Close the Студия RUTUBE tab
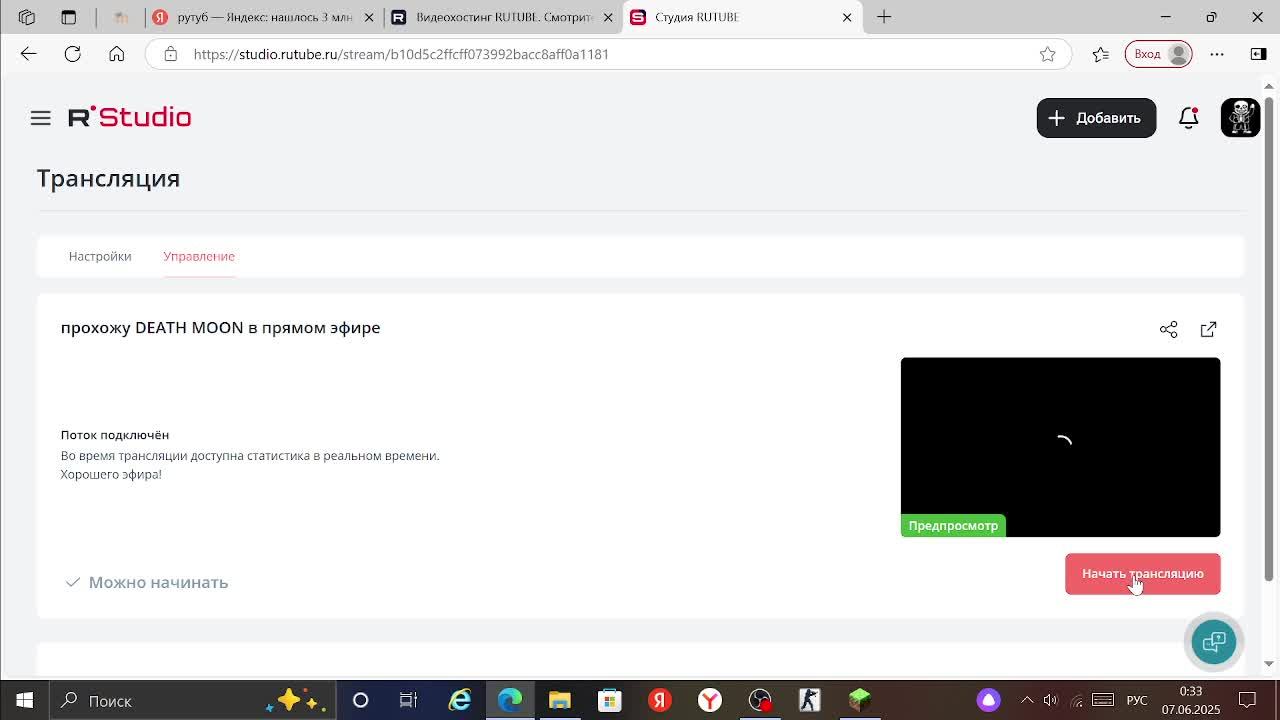Image resolution: width=1280 pixels, height=720 pixels. 847,17
